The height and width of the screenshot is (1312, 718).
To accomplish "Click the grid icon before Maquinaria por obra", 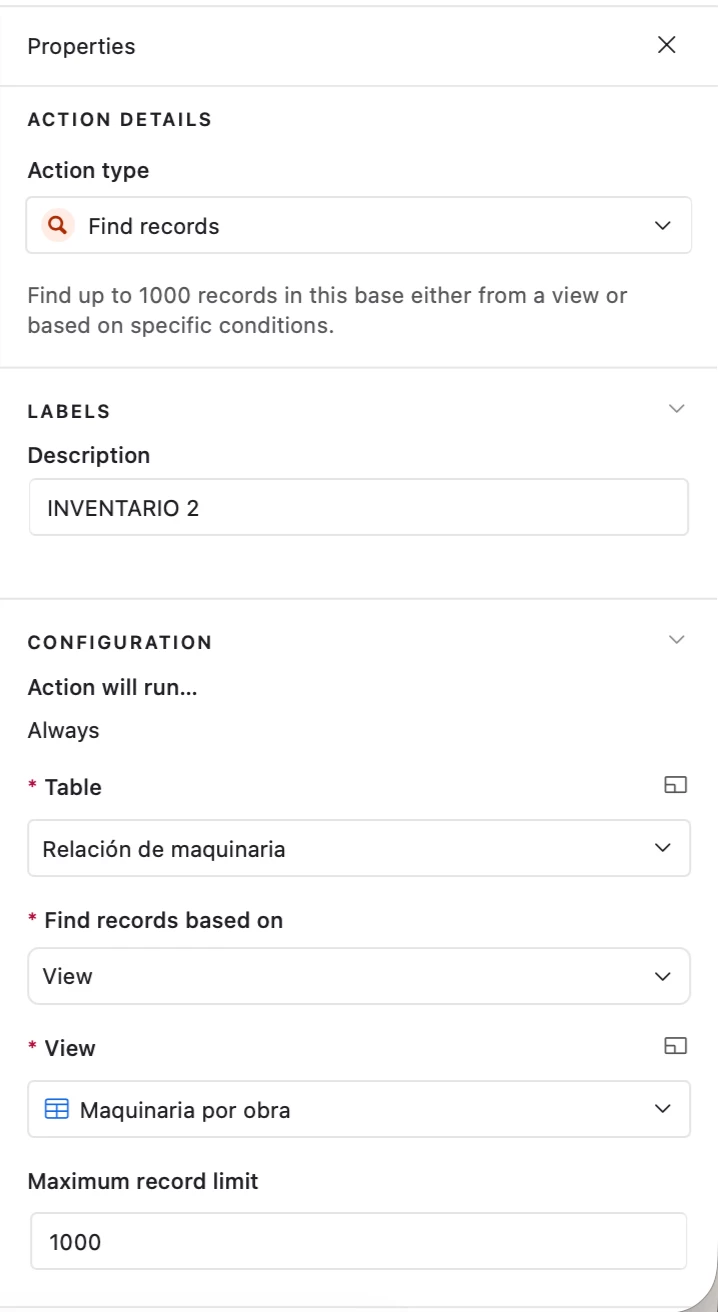I will point(57,1109).
